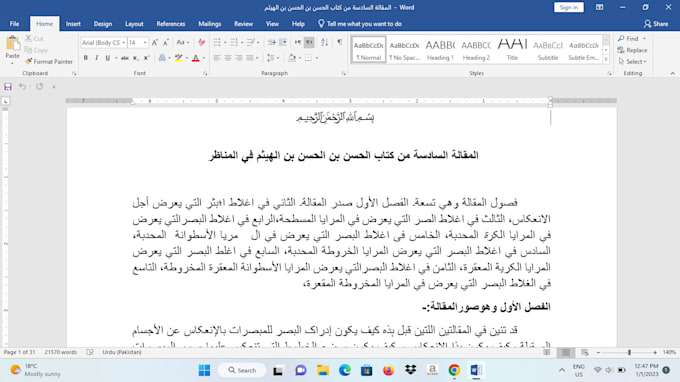
Task: Click the Sort icon in Paragraph group
Action: point(324,42)
